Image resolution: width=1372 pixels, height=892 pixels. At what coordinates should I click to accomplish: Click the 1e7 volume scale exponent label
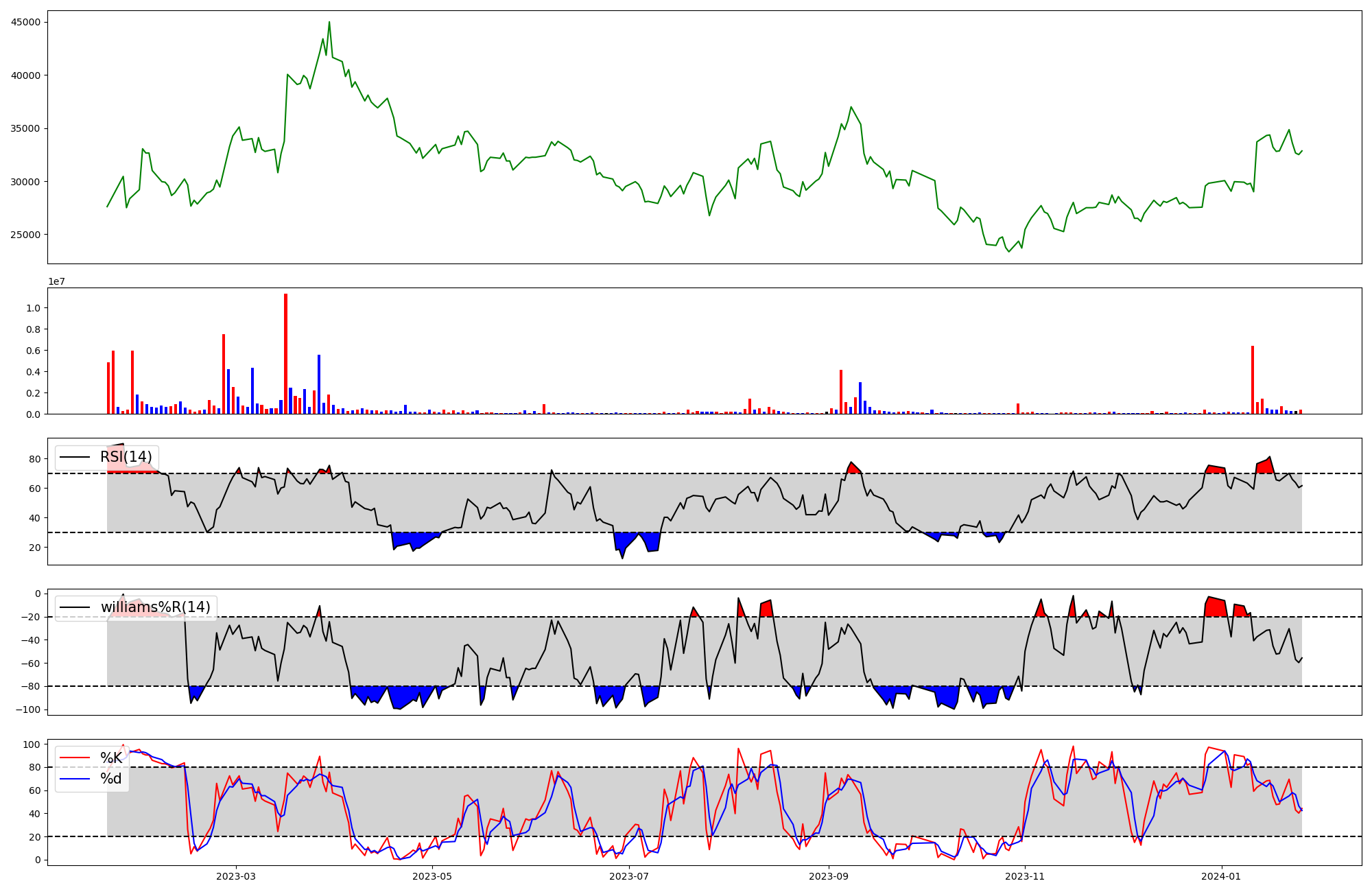[56, 282]
